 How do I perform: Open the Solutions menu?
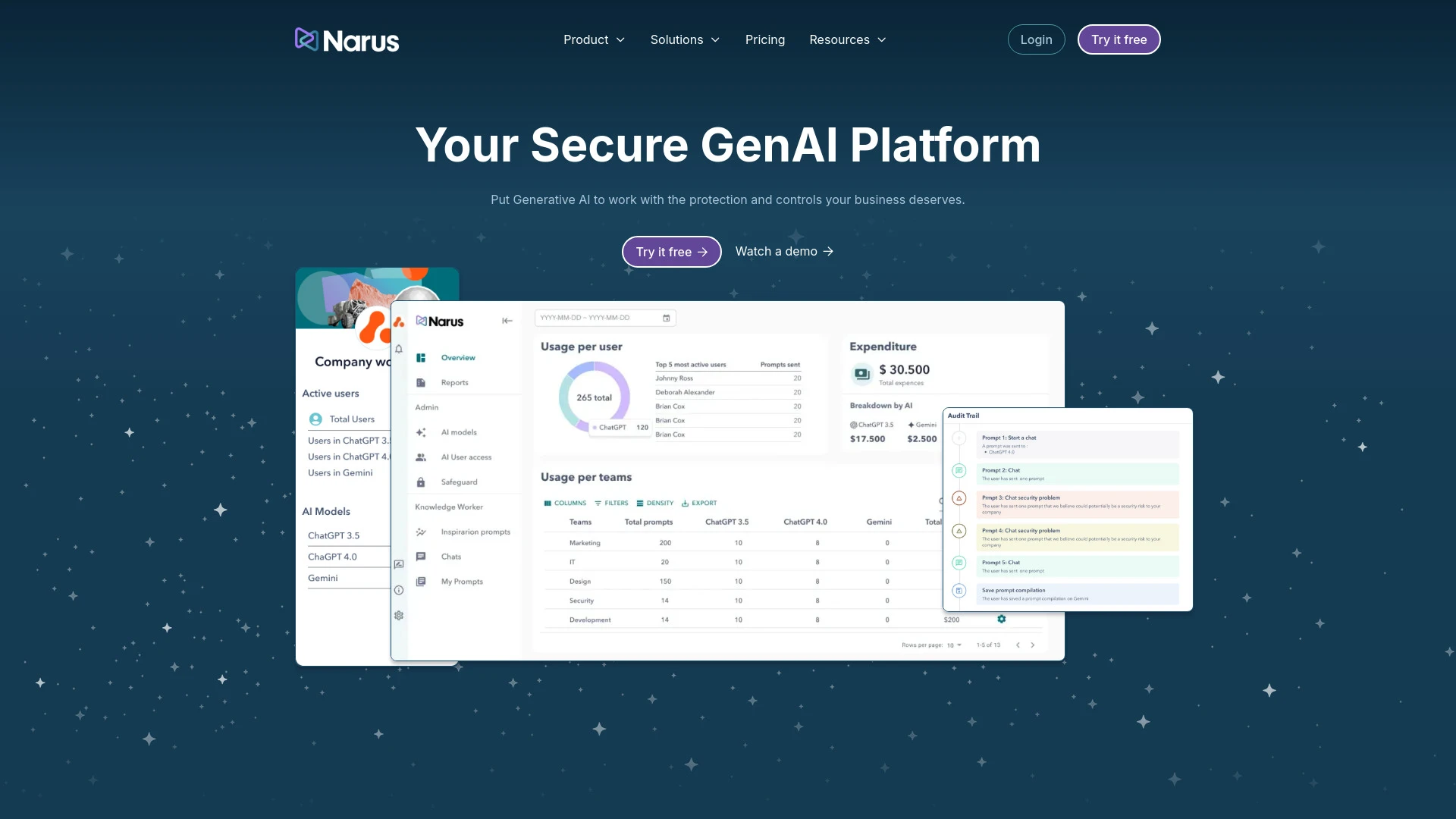coord(684,39)
